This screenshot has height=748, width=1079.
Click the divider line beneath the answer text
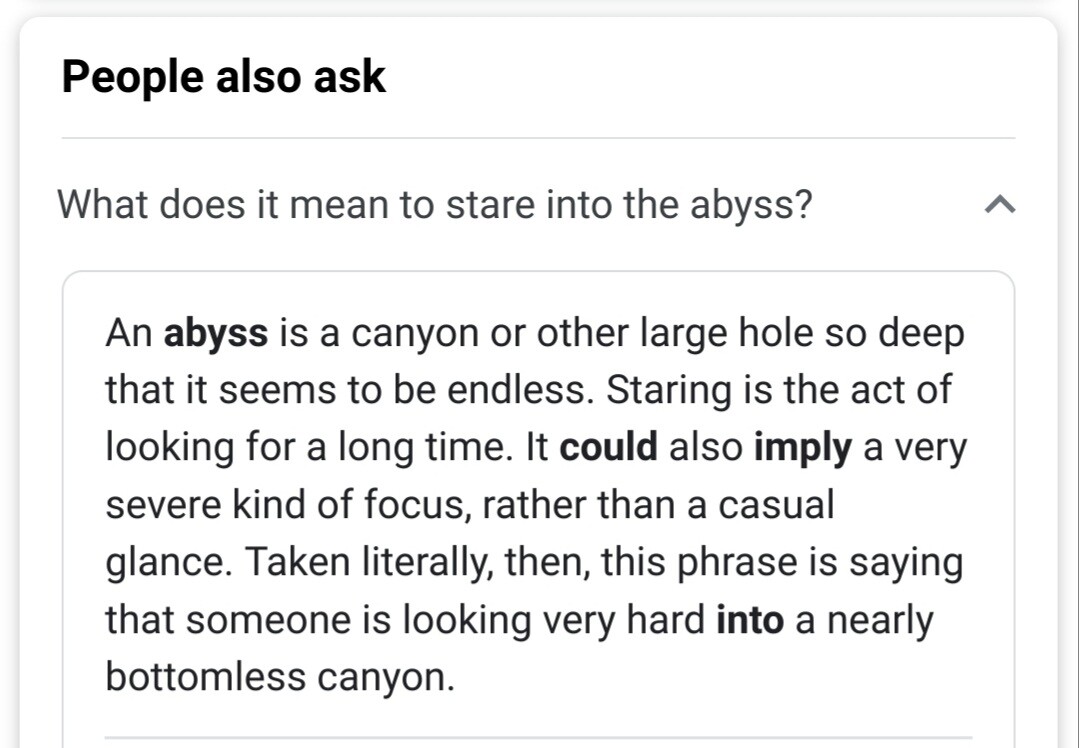[538, 738]
